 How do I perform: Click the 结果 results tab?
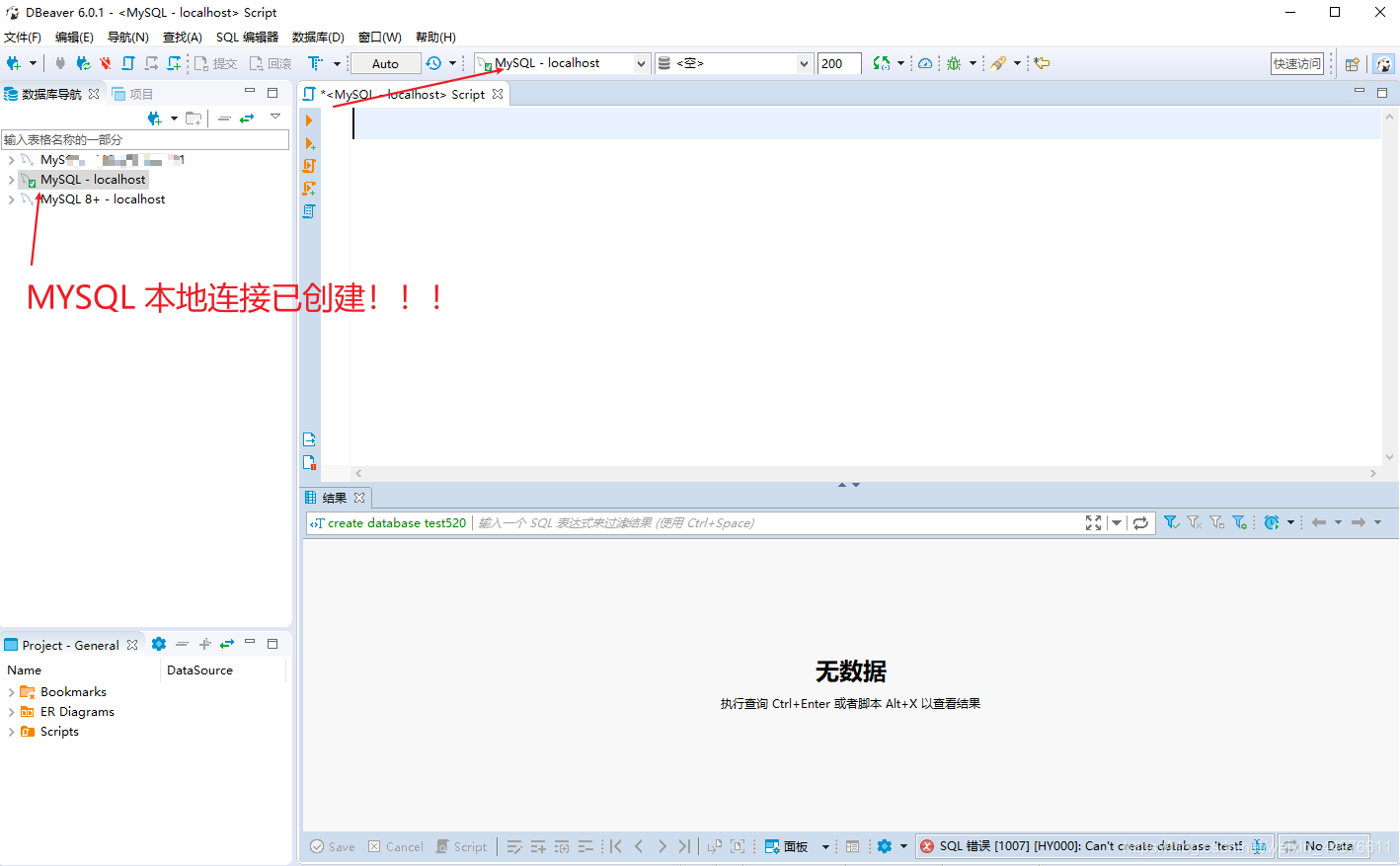[335, 498]
